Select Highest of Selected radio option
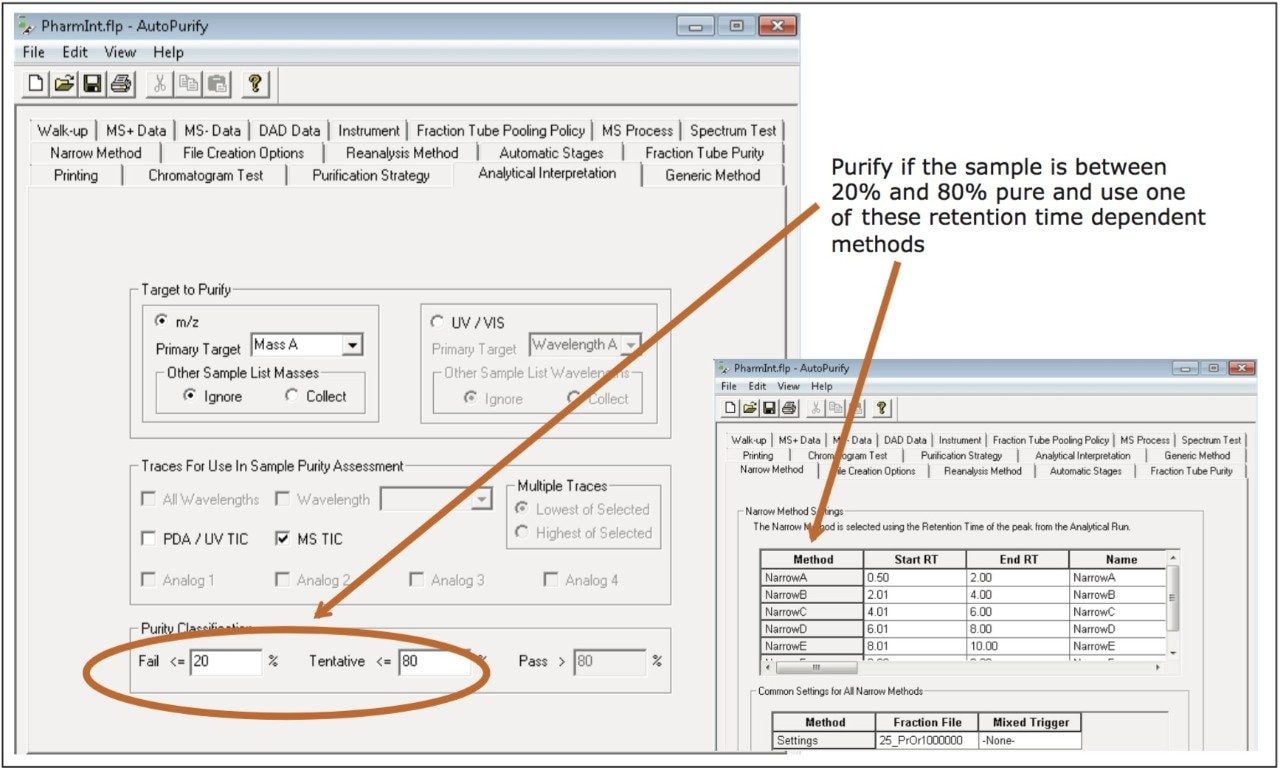 (521, 533)
